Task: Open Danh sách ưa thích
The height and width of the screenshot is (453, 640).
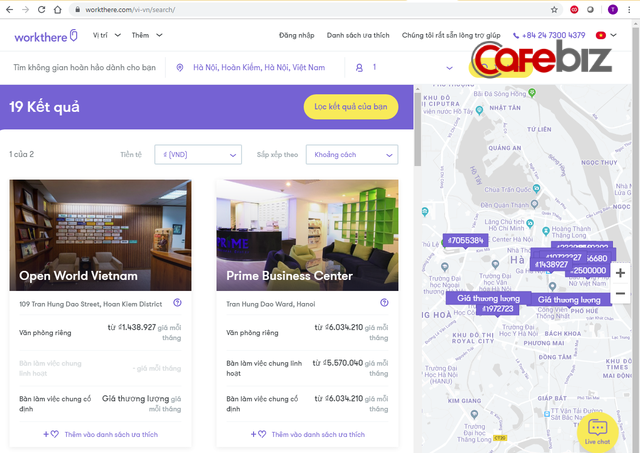Action: pyautogui.click(x=358, y=36)
